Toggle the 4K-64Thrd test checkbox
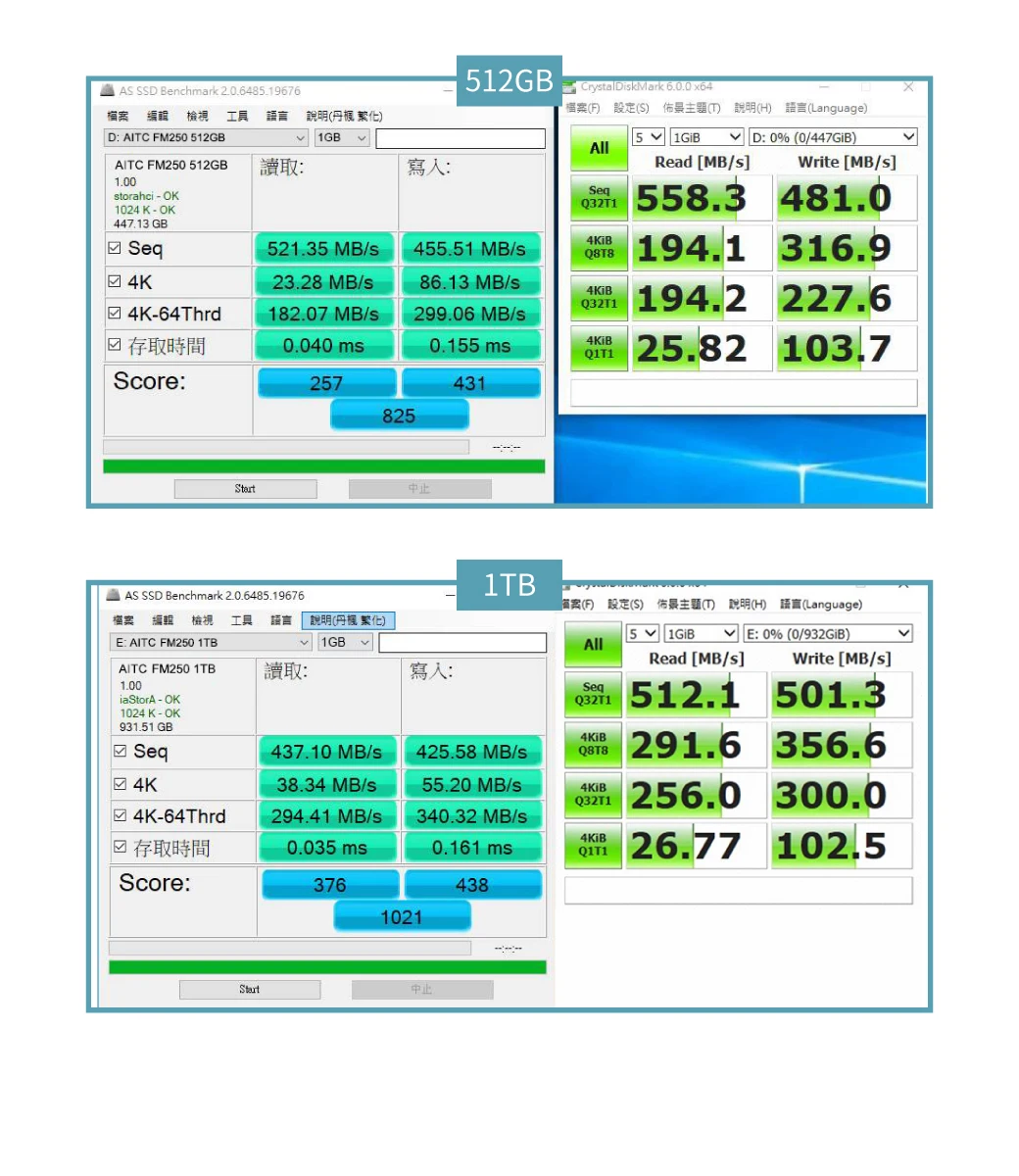 [115, 314]
